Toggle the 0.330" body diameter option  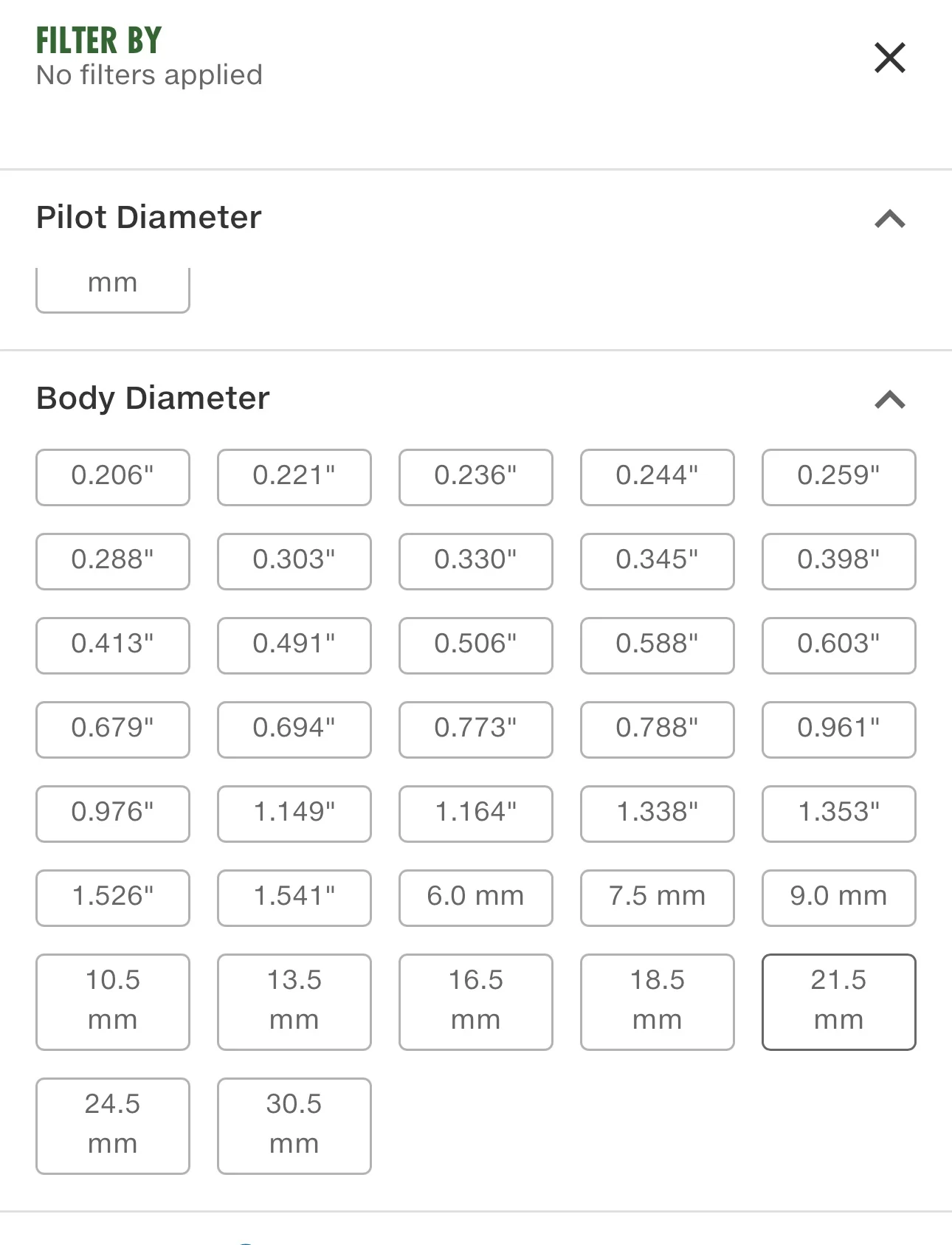coord(476,562)
